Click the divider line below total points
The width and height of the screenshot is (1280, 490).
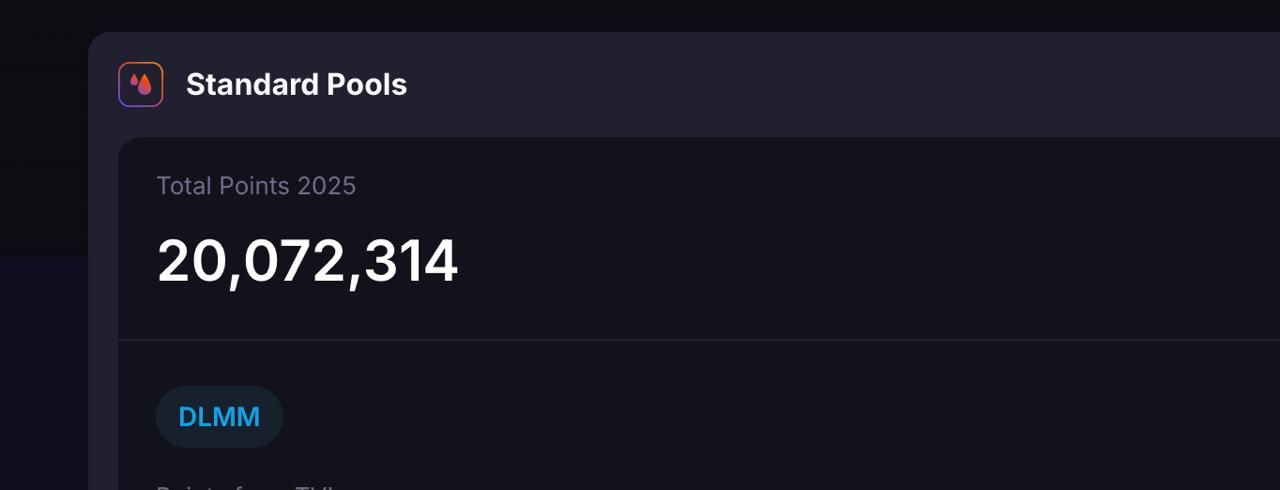pyautogui.click(x=699, y=340)
